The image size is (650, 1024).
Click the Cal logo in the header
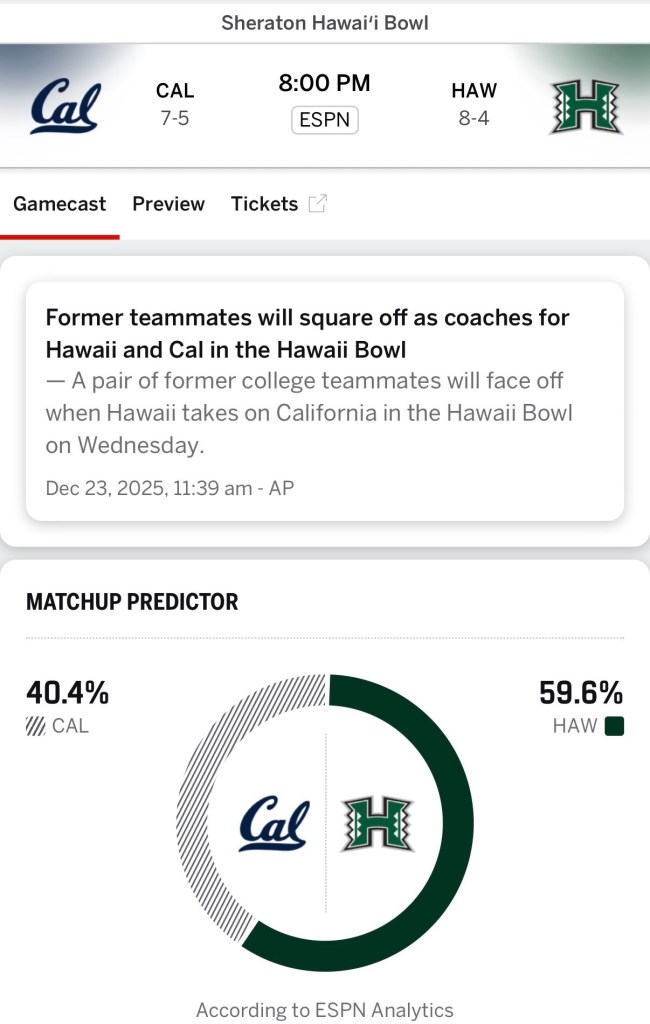point(65,106)
